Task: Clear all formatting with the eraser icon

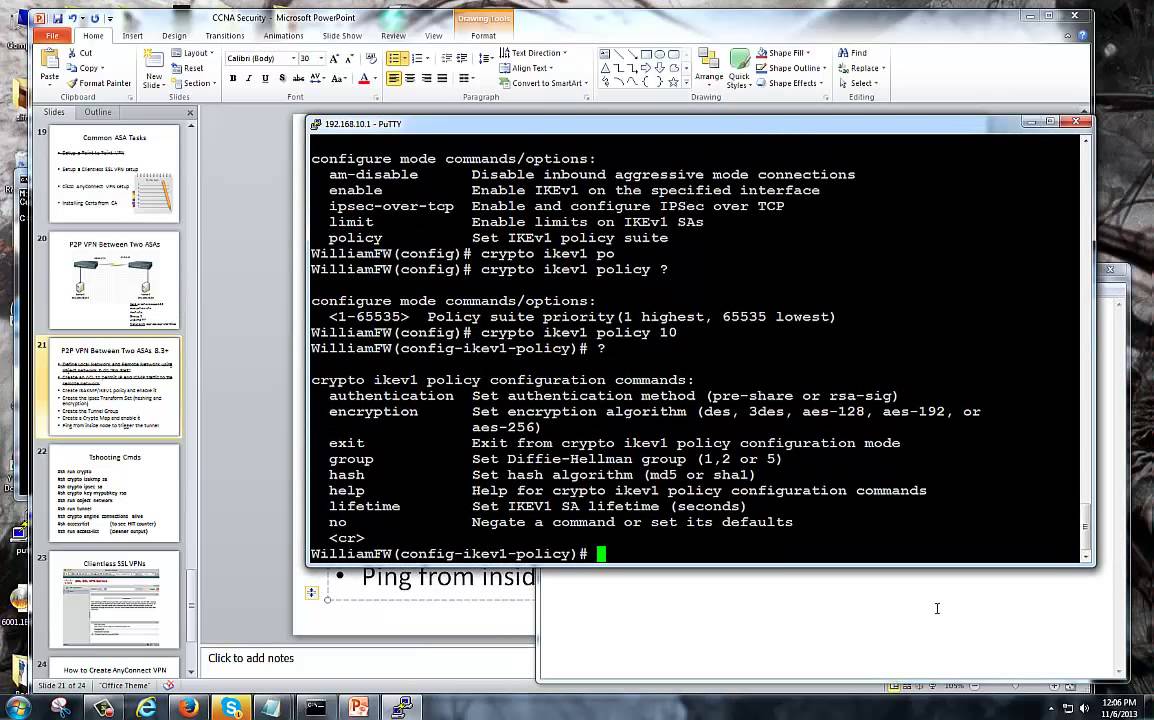Action: point(371,58)
